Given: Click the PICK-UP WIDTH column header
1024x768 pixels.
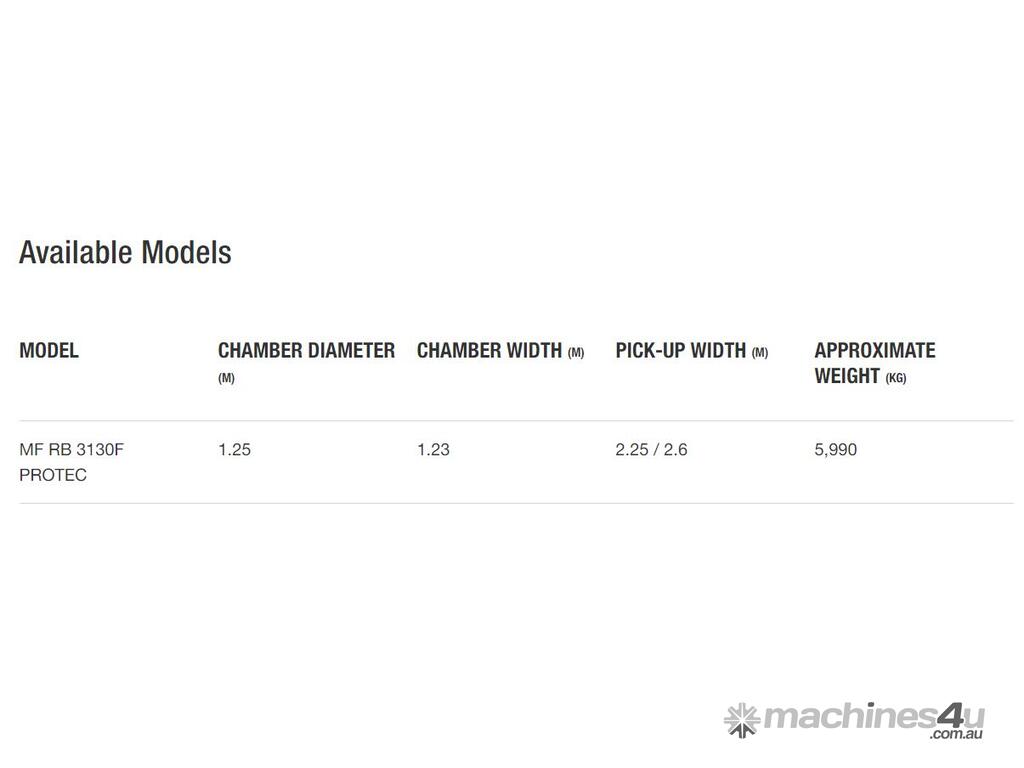Looking at the screenshot, I should coord(680,350).
